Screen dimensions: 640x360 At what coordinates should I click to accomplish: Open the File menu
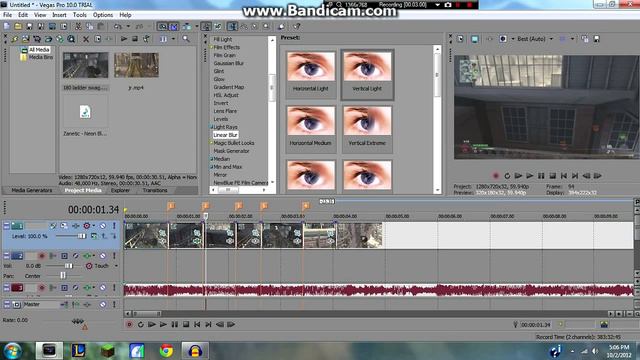click(7, 15)
